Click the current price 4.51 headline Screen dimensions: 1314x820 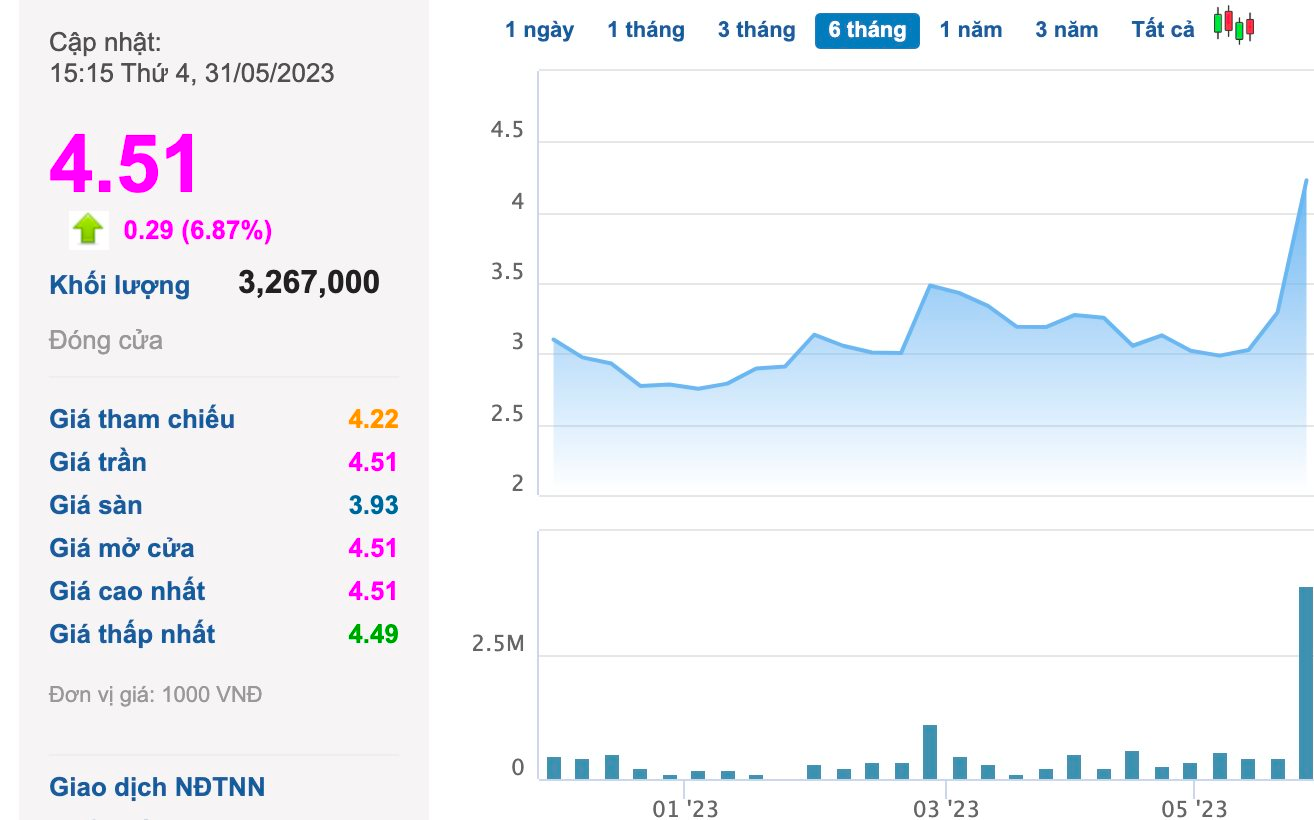coord(124,164)
